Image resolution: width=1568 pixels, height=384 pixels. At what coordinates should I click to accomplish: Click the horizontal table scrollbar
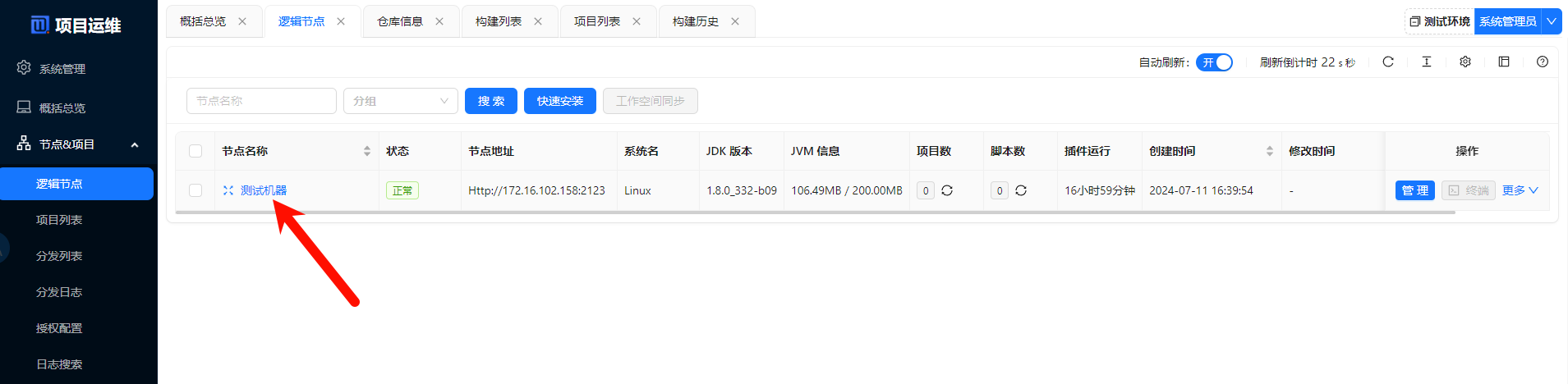(x=813, y=213)
